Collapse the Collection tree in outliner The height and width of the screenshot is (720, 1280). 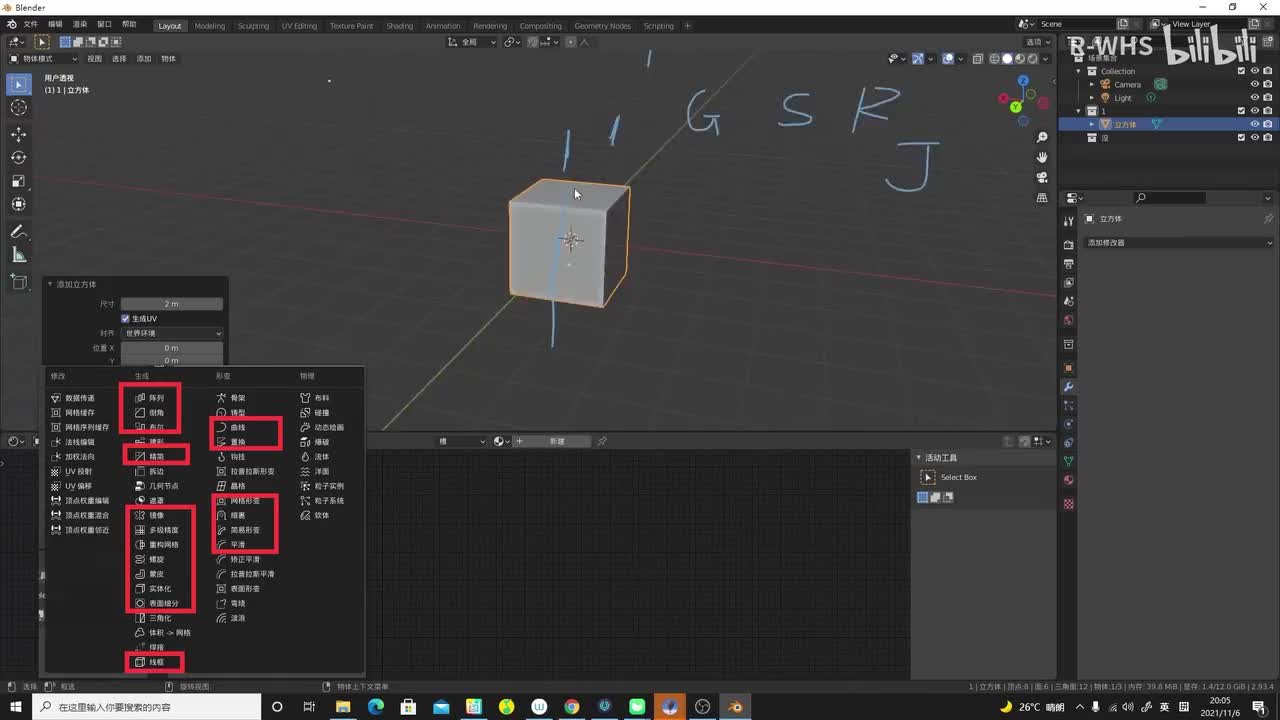tap(1079, 71)
